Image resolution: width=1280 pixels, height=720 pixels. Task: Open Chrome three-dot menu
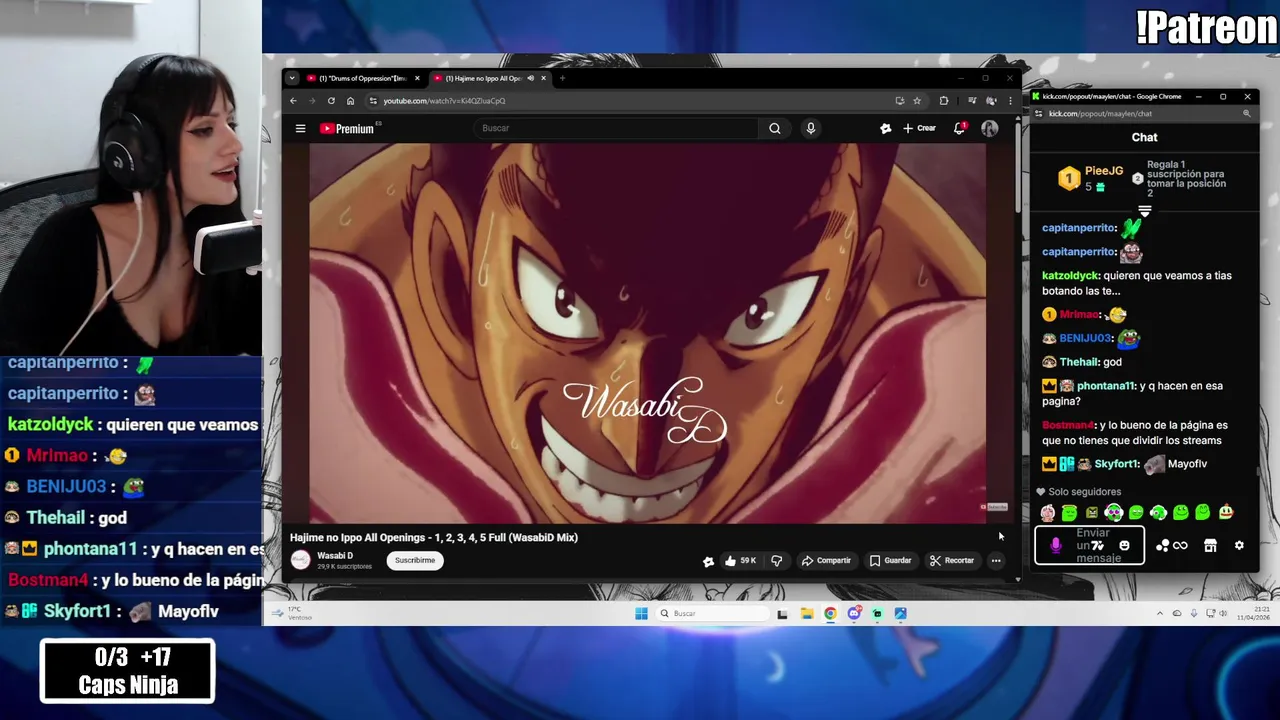(x=1010, y=100)
